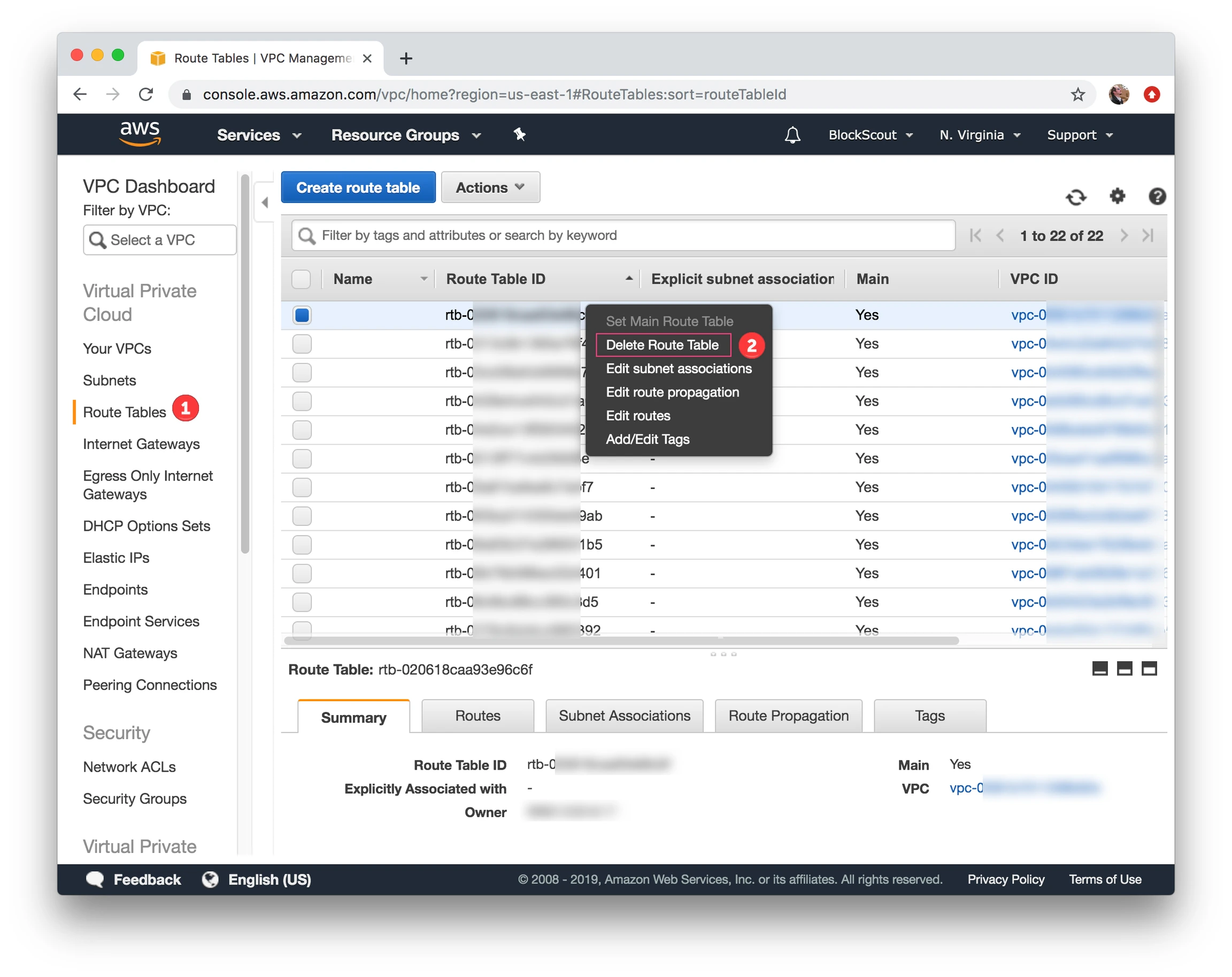Collapse the sidebar with left arrow
Viewport: 1232px width, 977px height.
265,202
